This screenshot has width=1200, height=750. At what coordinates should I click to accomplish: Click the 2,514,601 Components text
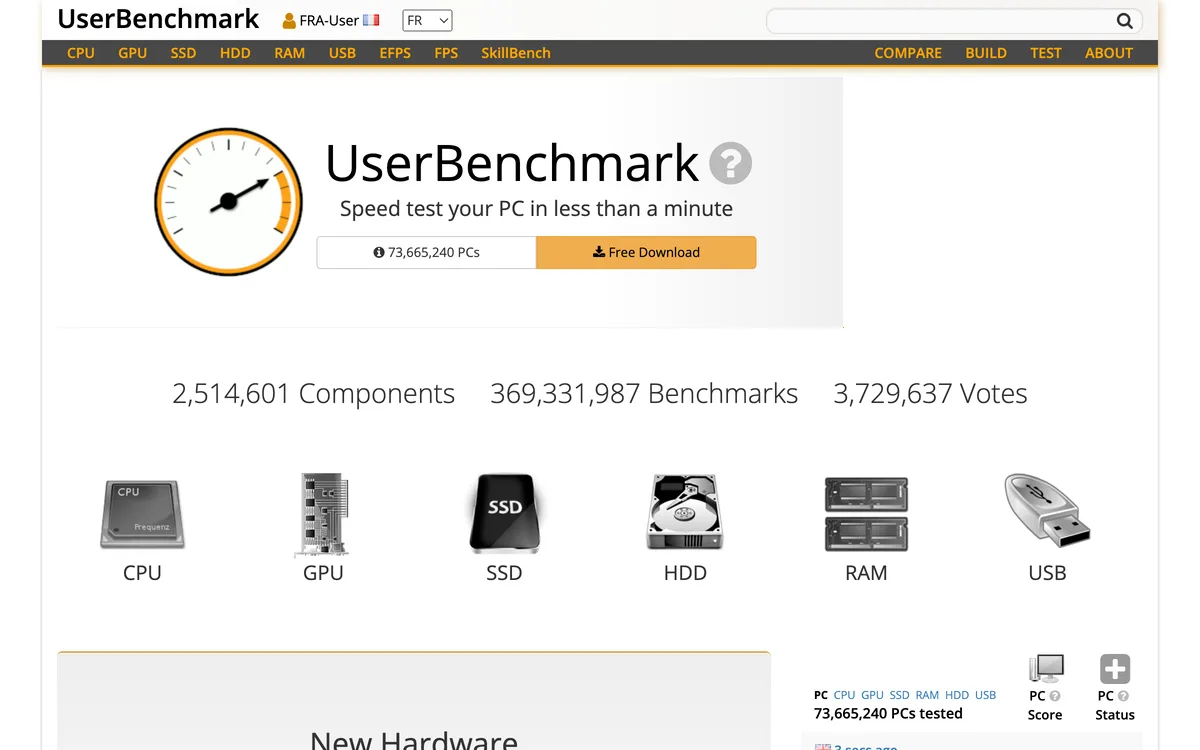point(313,394)
